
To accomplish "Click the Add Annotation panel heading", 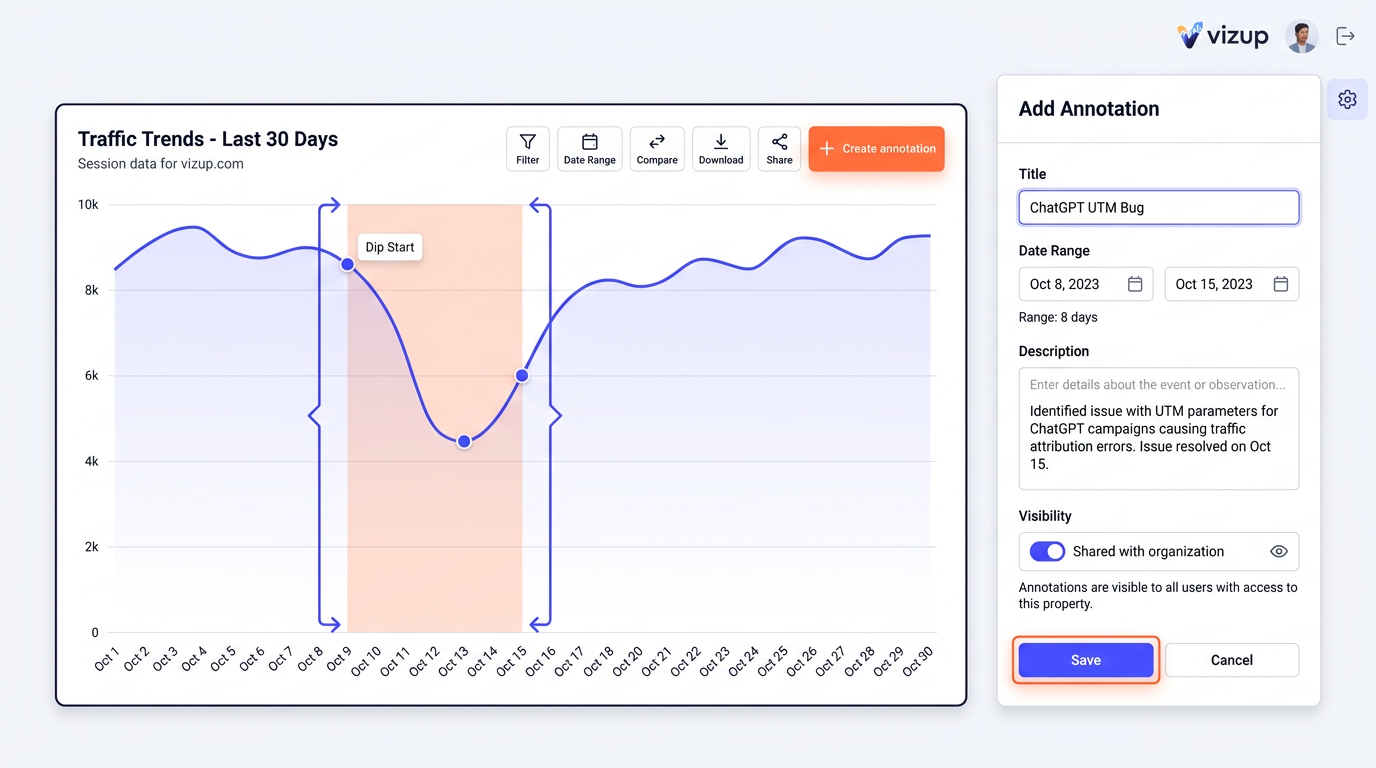I will point(1089,109).
